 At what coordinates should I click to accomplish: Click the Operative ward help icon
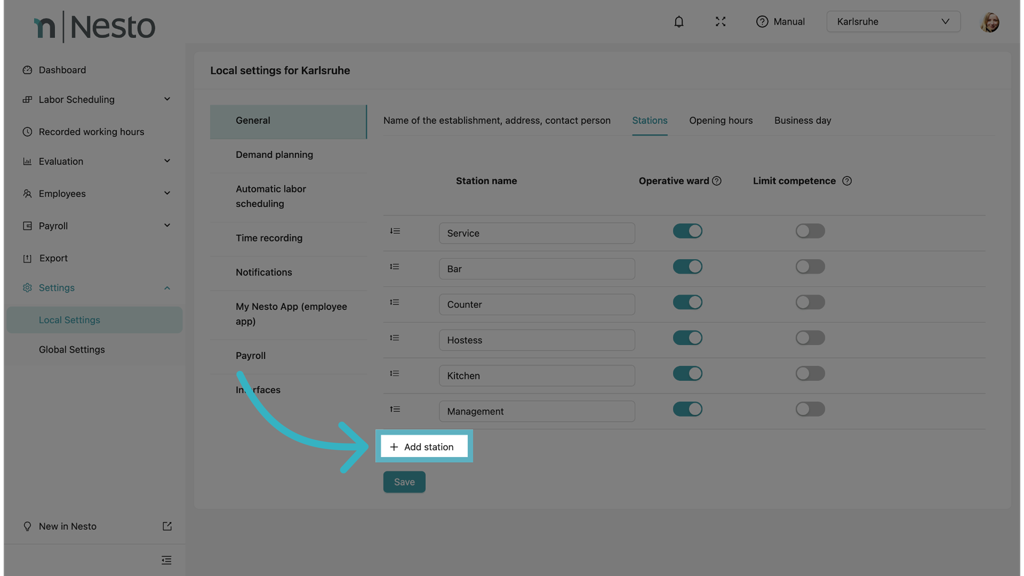717,181
